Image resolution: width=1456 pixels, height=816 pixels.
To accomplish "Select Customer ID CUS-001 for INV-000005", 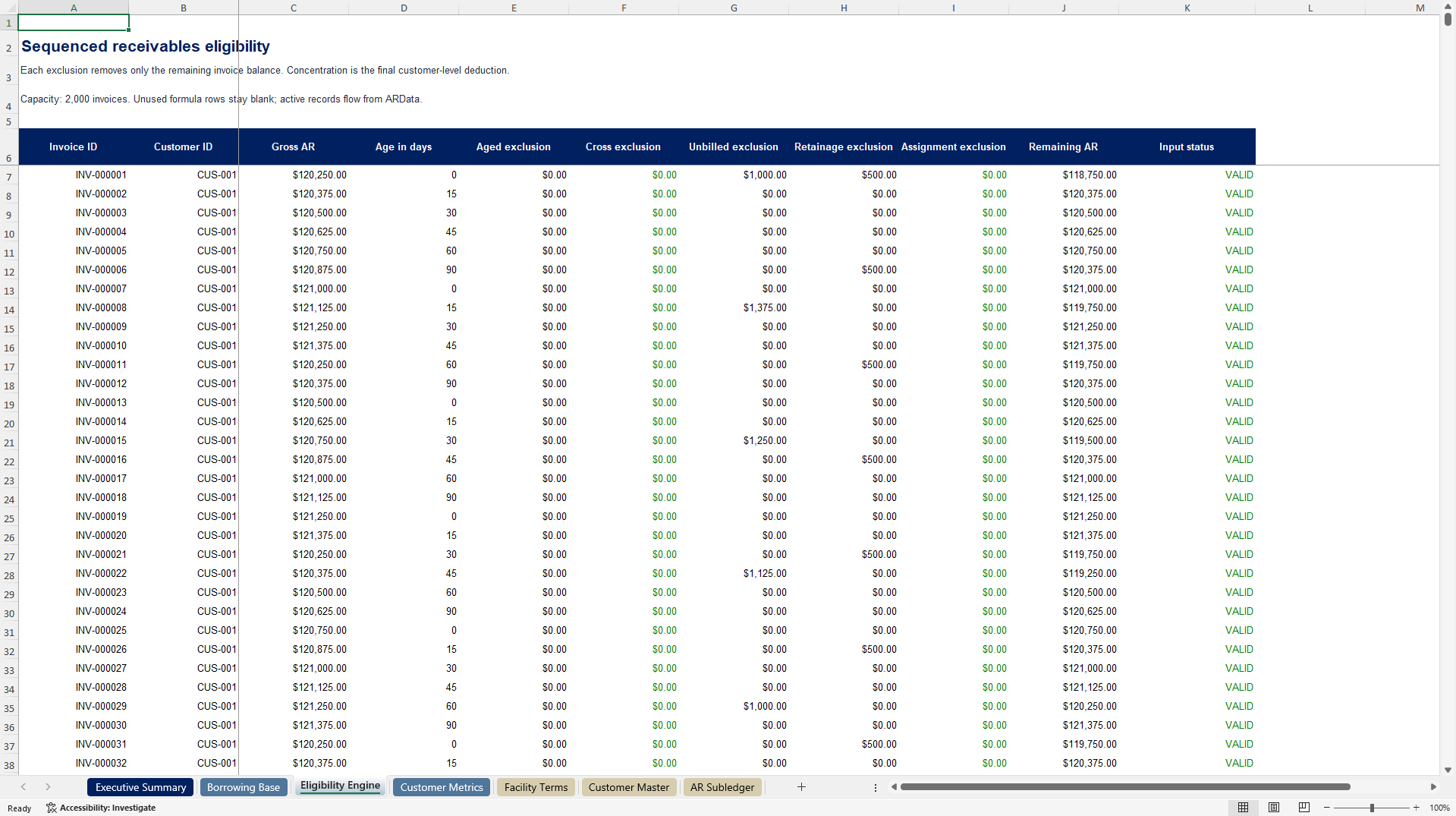I will point(184,250).
